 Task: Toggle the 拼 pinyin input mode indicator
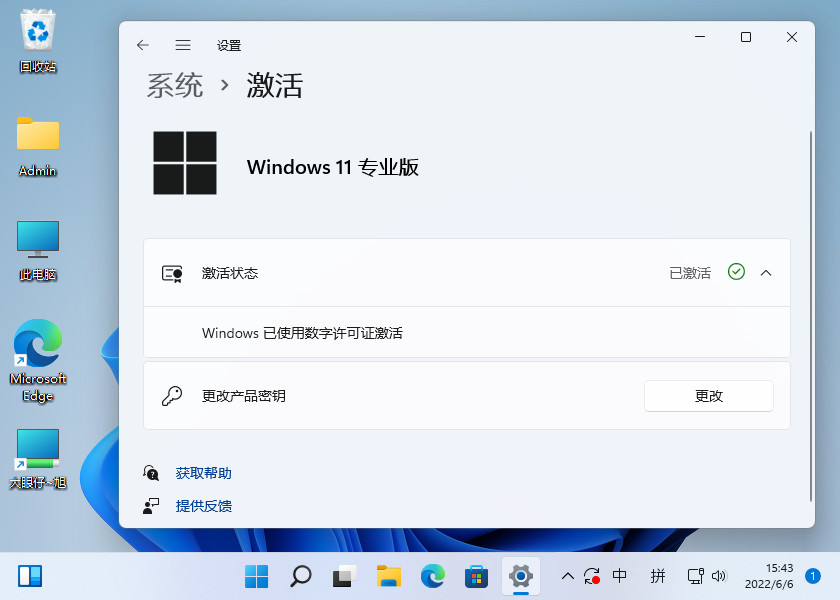[657, 576]
